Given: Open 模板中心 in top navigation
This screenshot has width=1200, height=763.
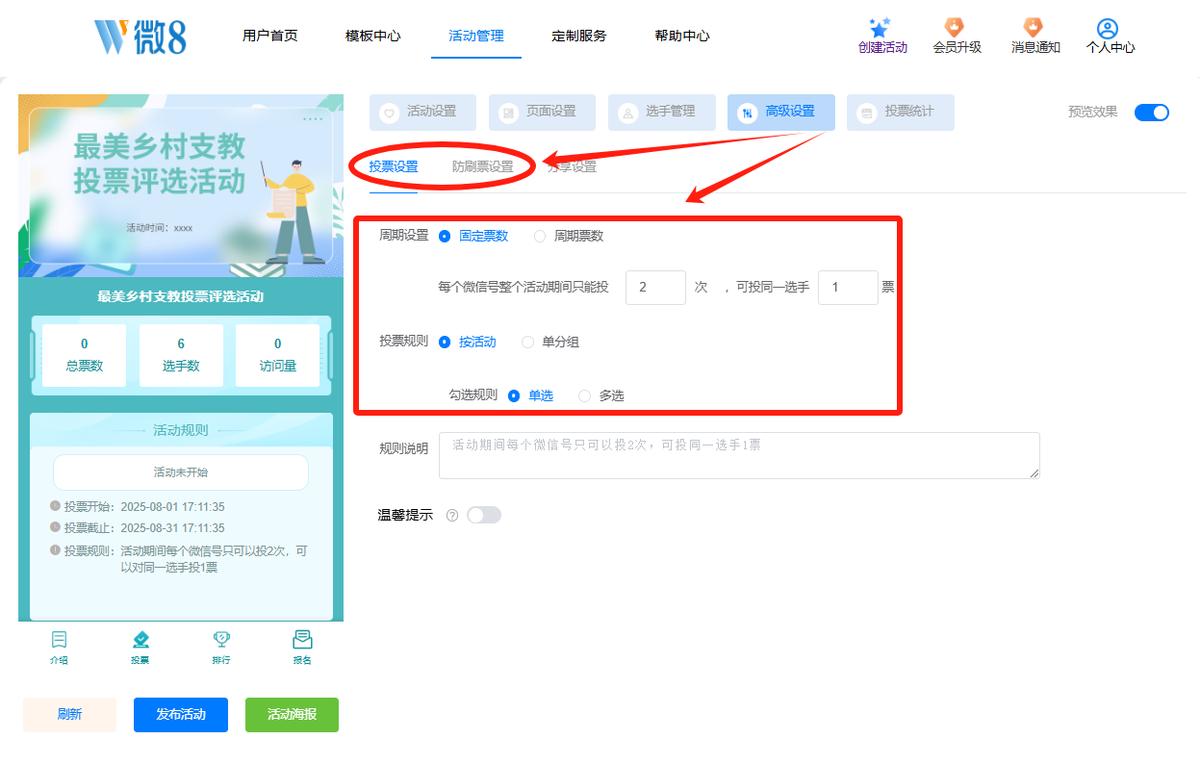Looking at the screenshot, I should point(373,36).
